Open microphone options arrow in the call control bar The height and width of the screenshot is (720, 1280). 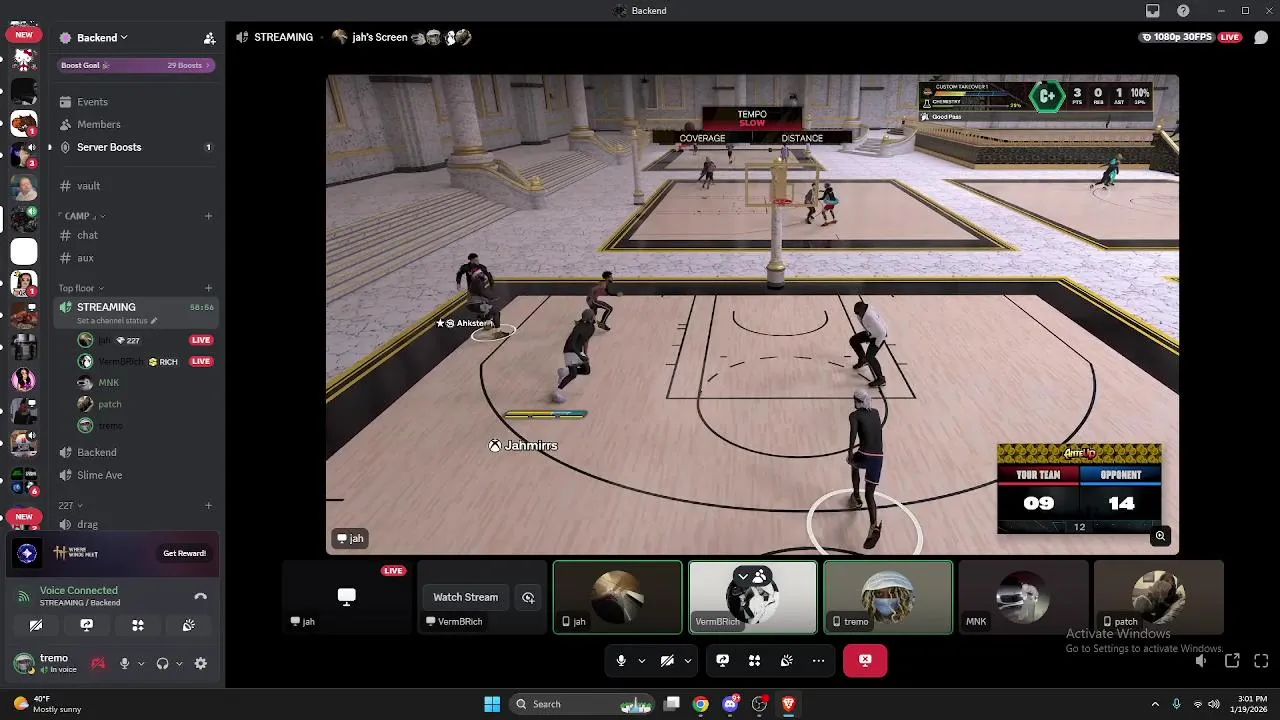click(641, 660)
